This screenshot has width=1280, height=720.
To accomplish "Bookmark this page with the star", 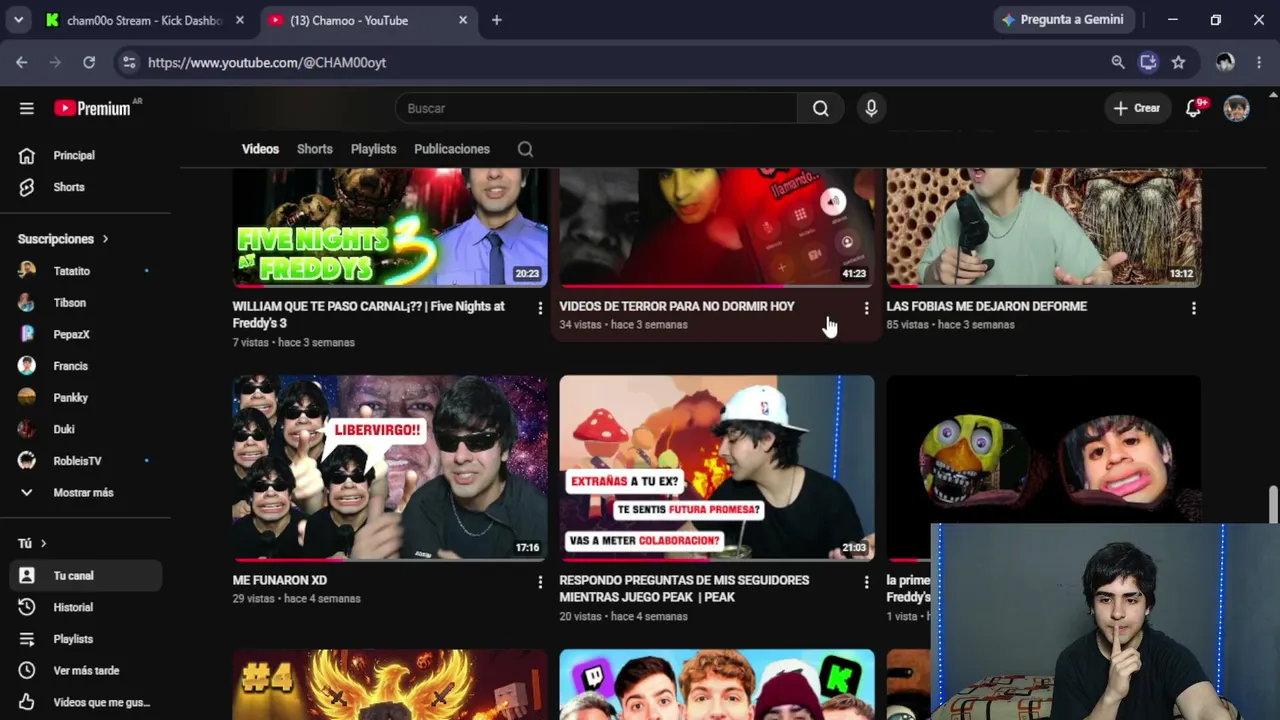I will click(x=1178, y=62).
